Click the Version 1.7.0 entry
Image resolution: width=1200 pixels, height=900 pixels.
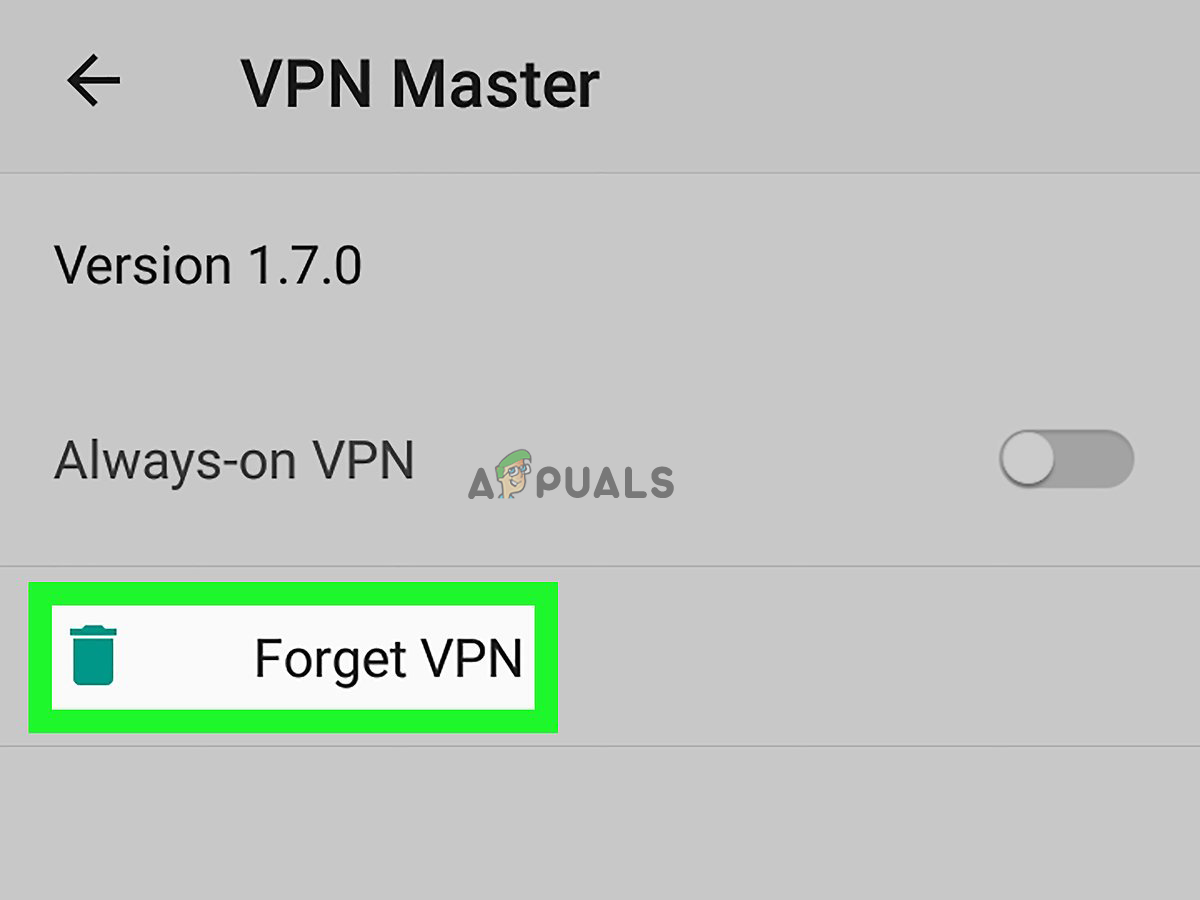[208, 266]
